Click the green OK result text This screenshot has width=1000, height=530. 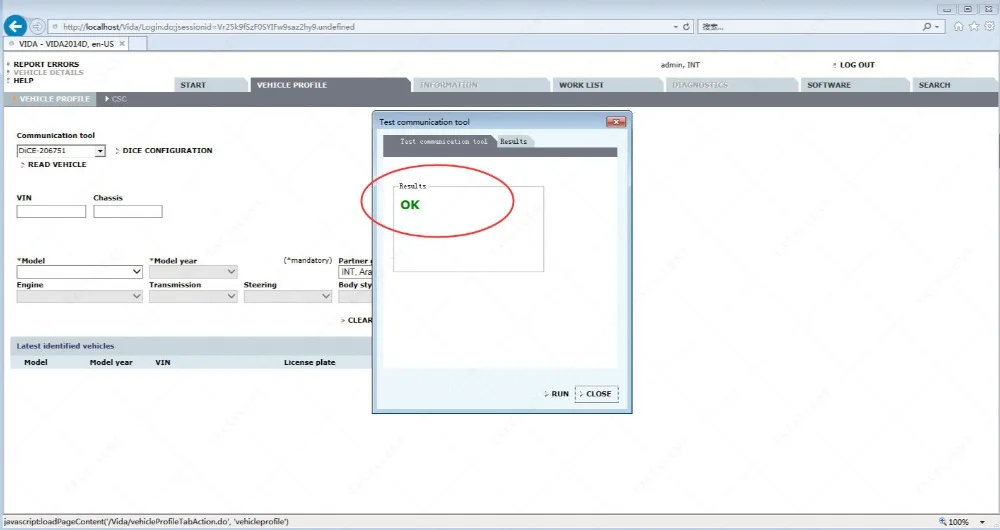[x=410, y=205]
